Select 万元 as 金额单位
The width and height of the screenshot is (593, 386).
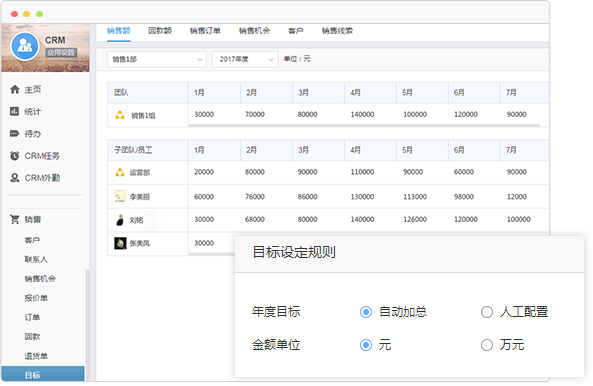coord(487,345)
